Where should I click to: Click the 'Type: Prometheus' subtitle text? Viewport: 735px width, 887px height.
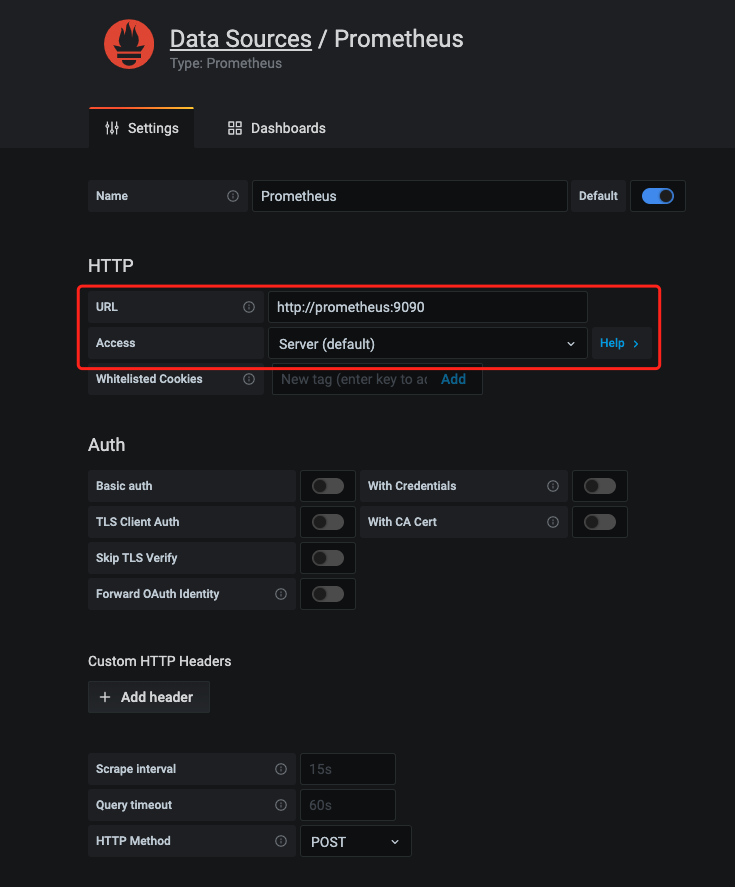coord(226,63)
